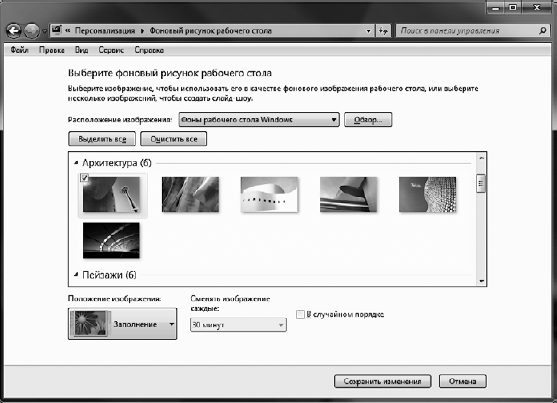Viewport: 557px width, 403px height.
Task: Enable the В случайном порядке checkbox
Action: (x=300, y=315)
